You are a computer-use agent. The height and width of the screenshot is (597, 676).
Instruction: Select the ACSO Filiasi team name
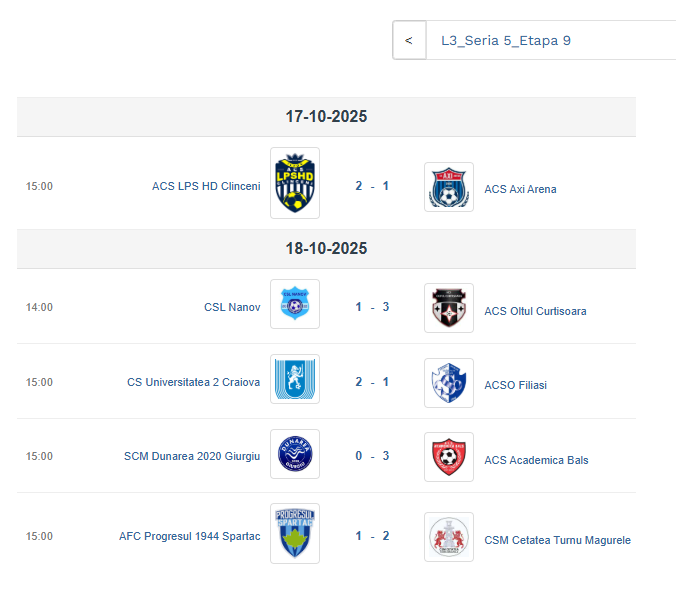point(515,385)
